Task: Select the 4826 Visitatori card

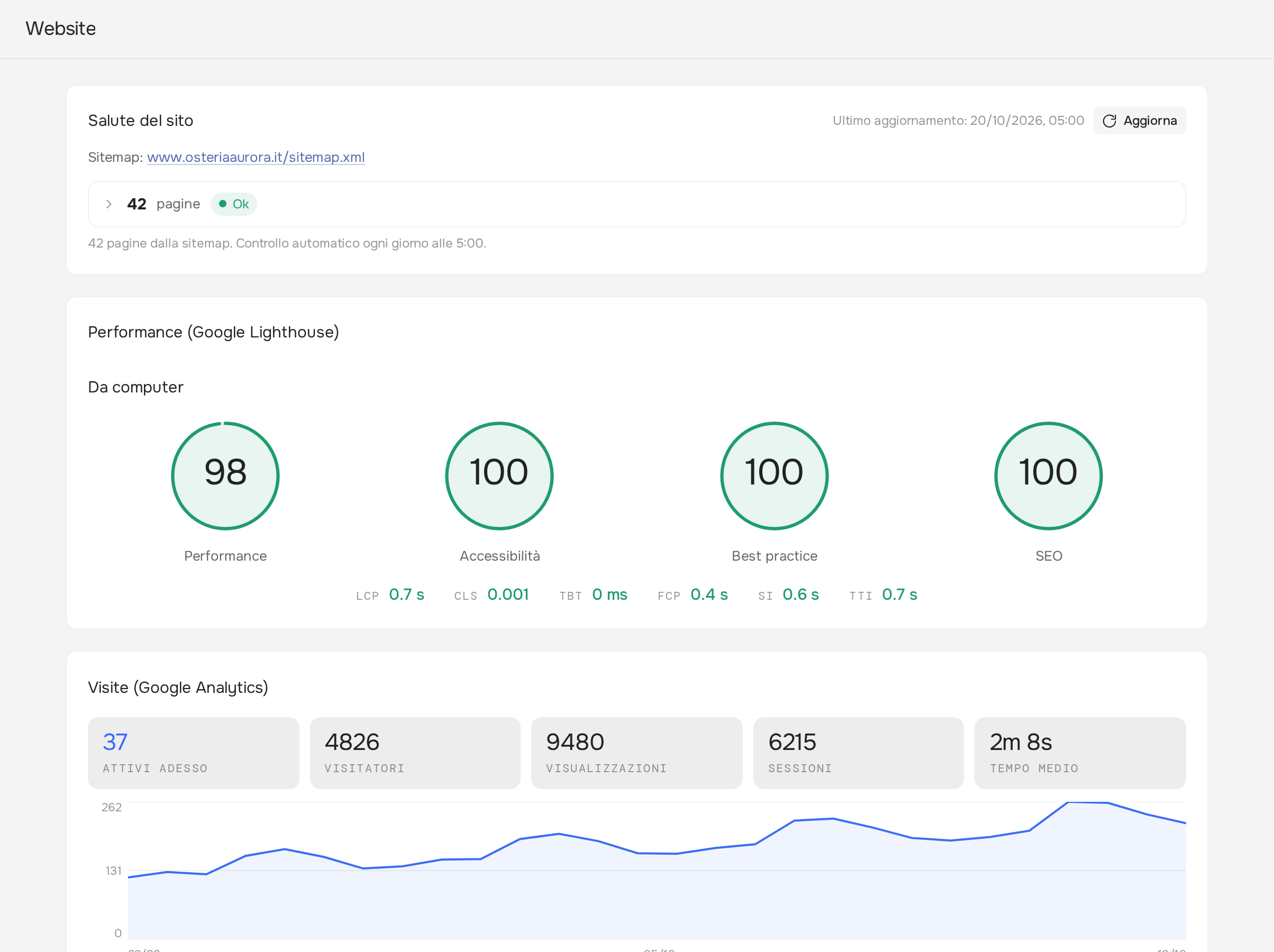Action: (x=415, y=753)
